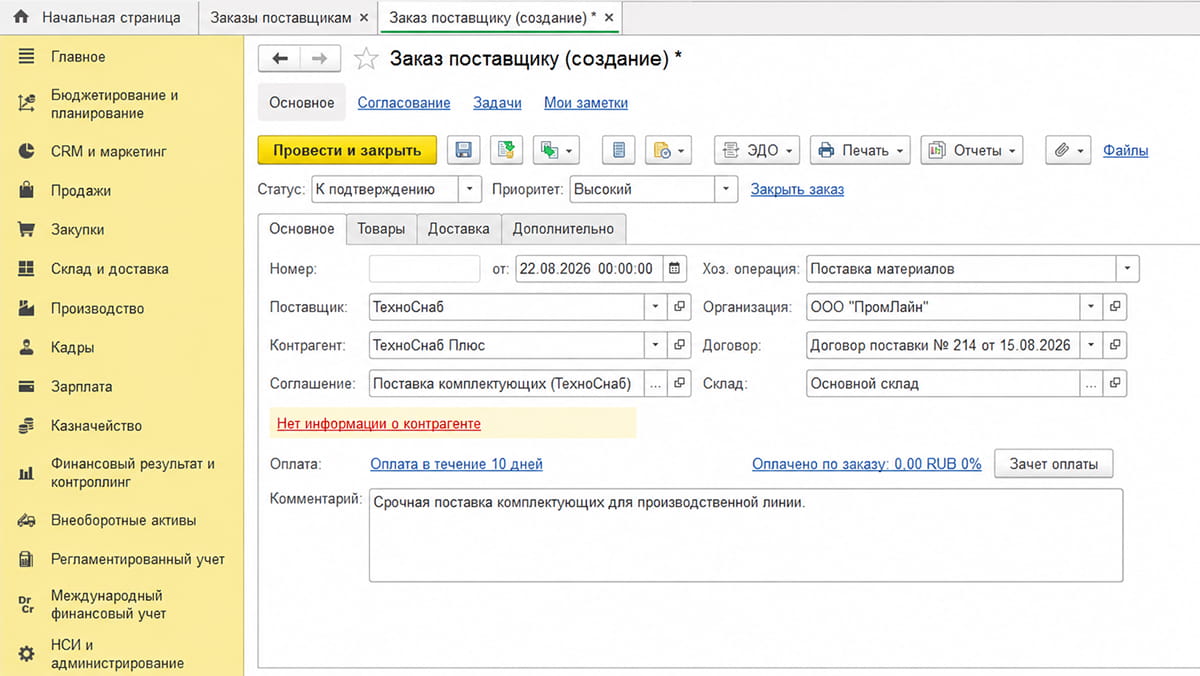Go forward with the right arrow button
This screenshot has height=676, width=1200.
click(x=320, y=59)
